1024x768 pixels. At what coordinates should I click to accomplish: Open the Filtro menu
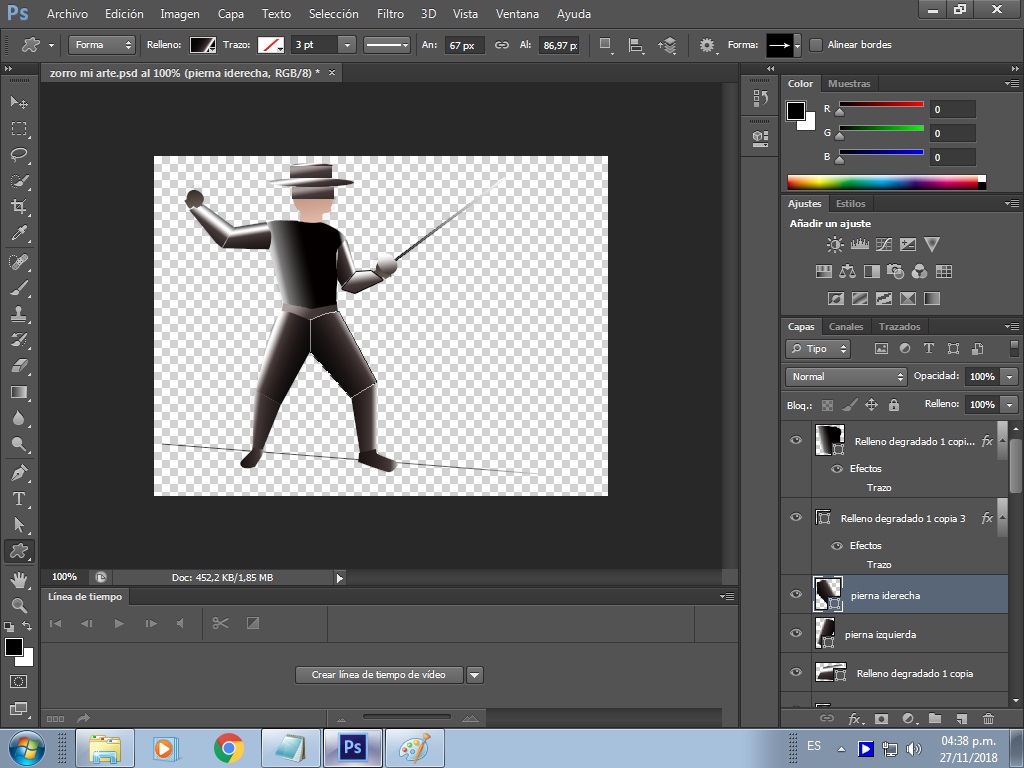pos(390,14)
